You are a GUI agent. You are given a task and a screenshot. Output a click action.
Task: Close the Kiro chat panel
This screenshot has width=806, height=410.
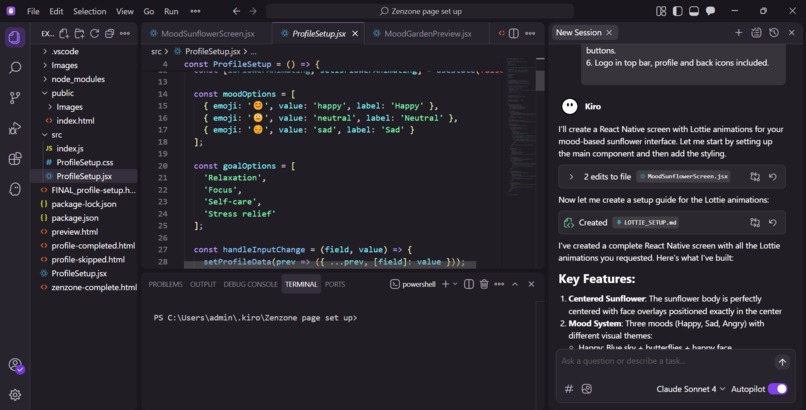click(x=792, y=32)
